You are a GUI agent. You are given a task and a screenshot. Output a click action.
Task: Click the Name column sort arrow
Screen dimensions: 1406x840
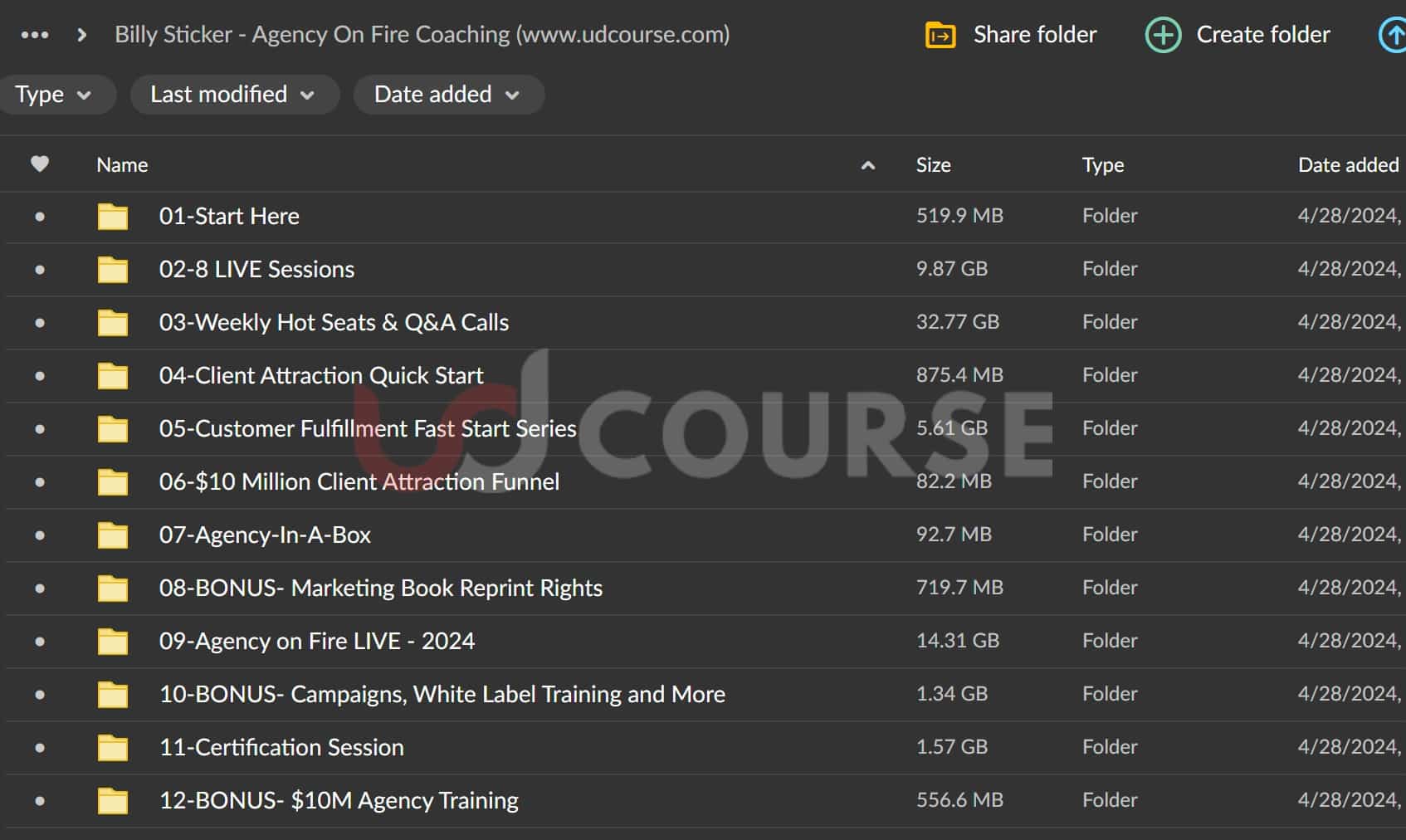(868, 165)
